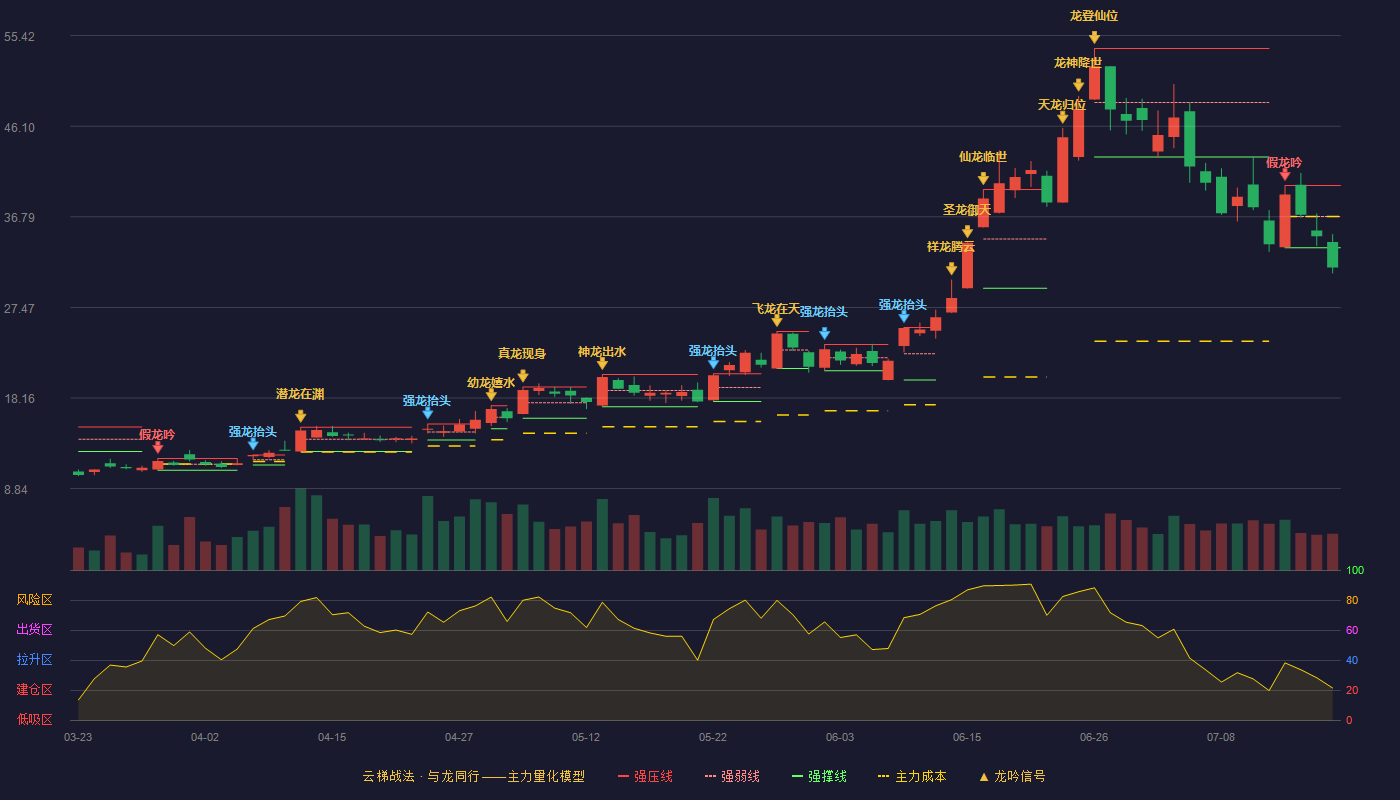
Task: Click the arrow marker under 神龙出水
Action: 602,363
